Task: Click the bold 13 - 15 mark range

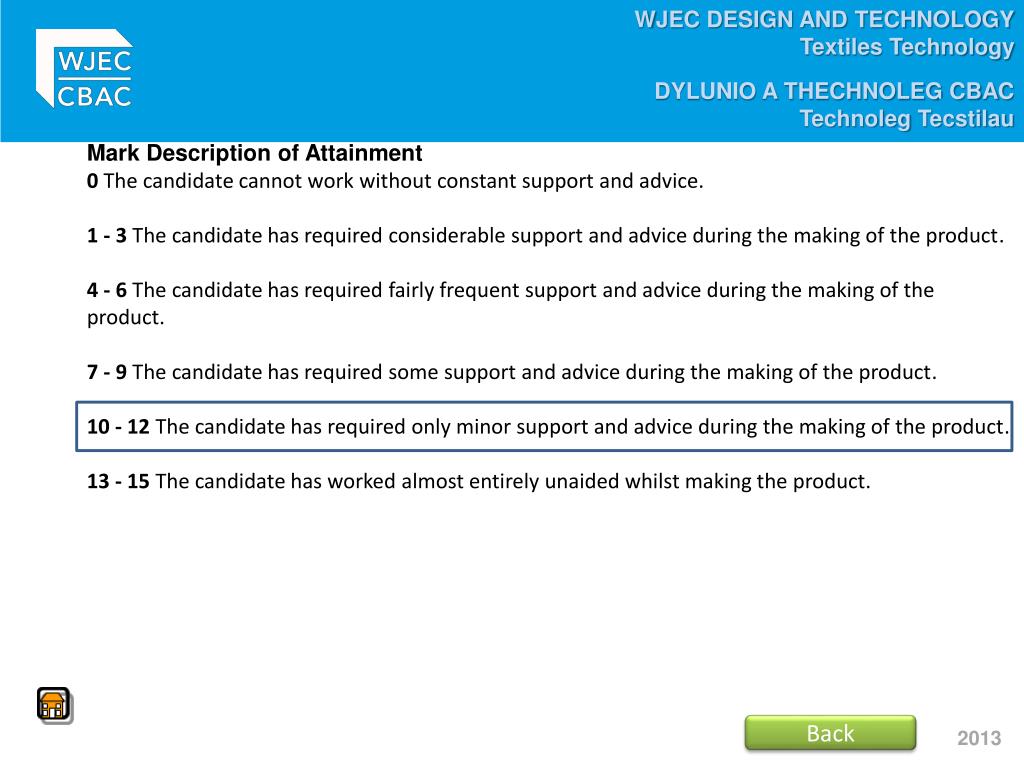Action: pyautogui.click(x=118, y=481)
